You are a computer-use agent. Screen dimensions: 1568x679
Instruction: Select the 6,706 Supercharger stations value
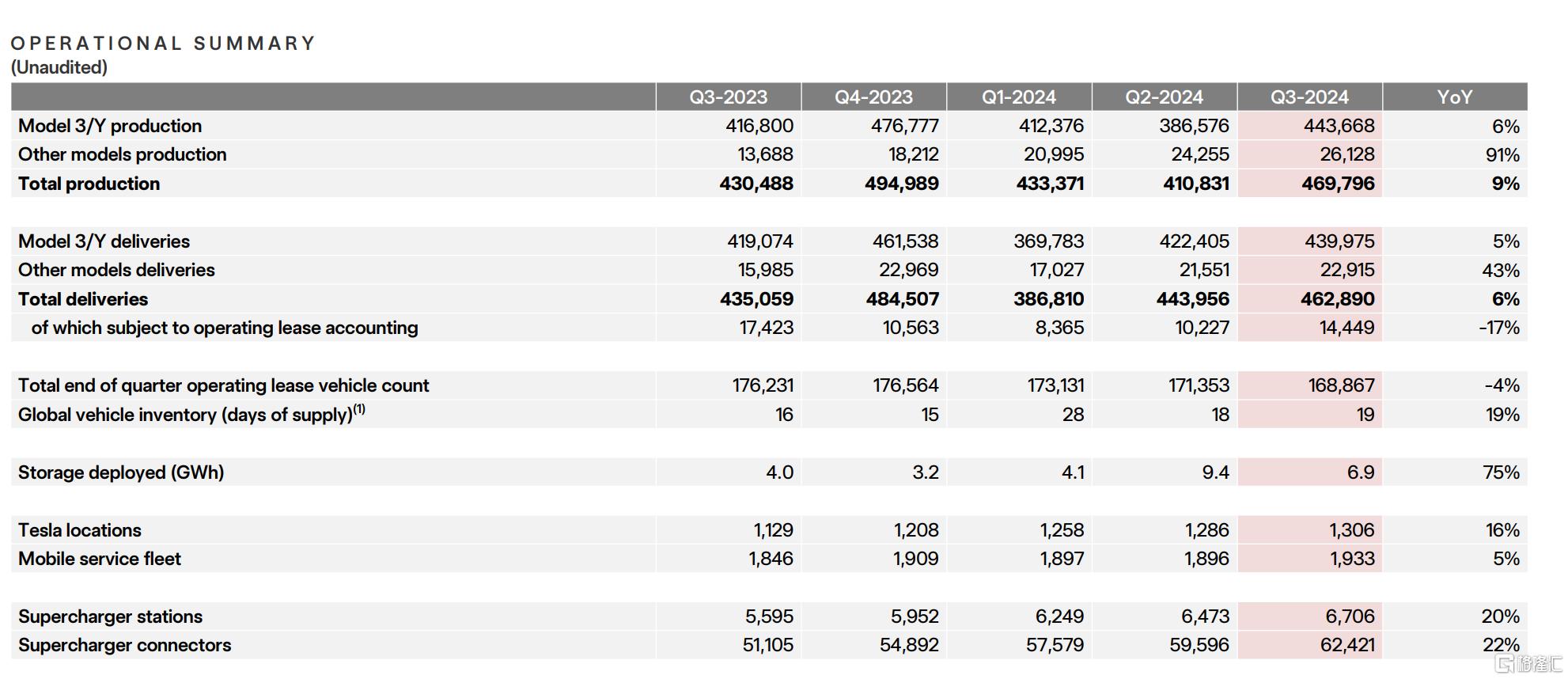click(x=1350, y=616)
